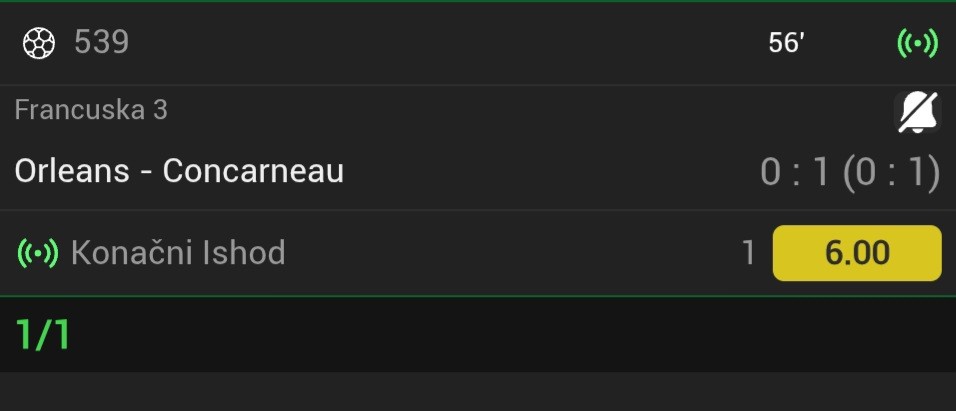Tap the 56' match minute indicator

pos(786,43)
